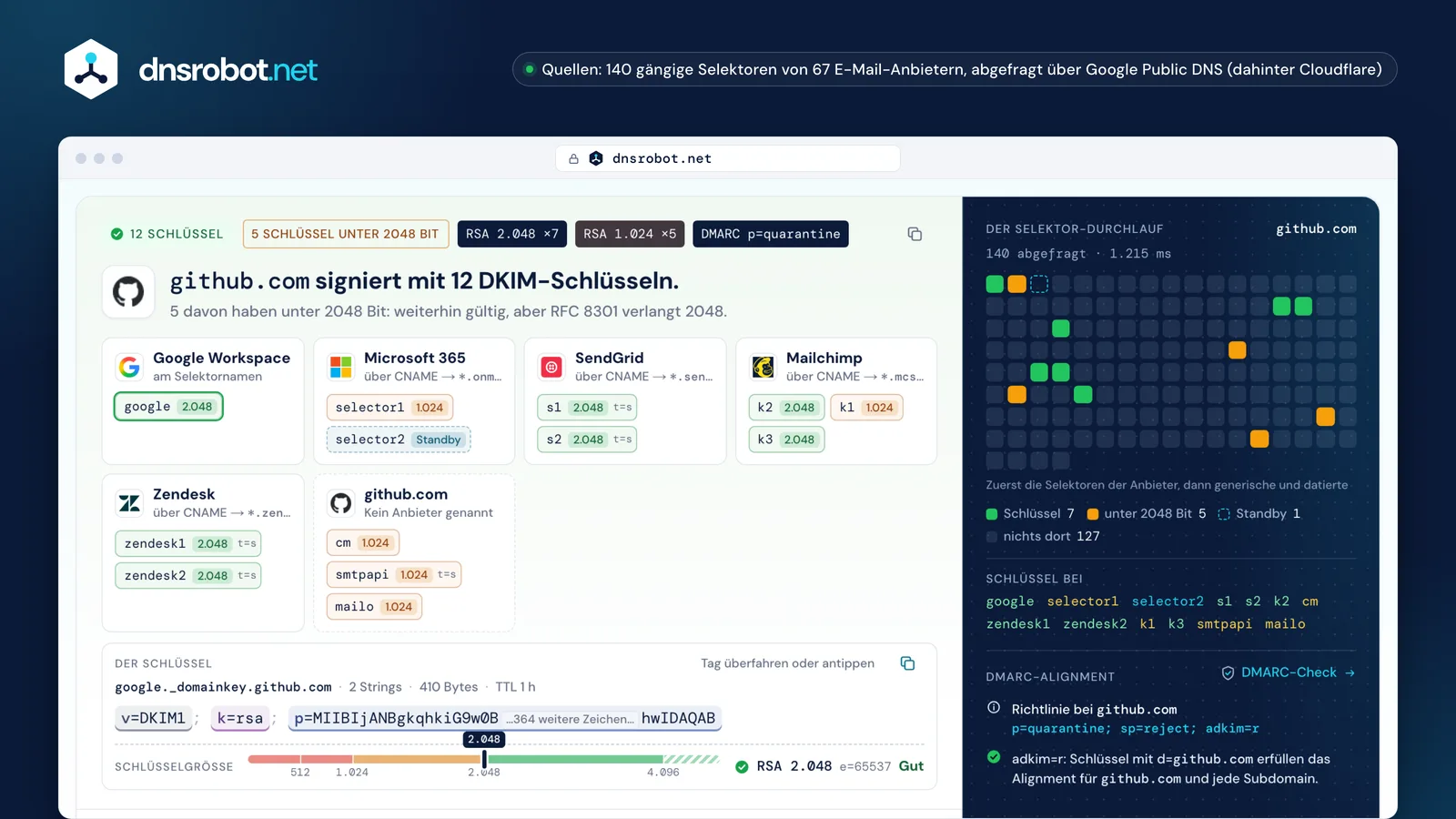The width and height of the screenshot is (1456, 819).
Task: Click 'selector2' in the Schlüssel bei list
Action: (1168, 602)
